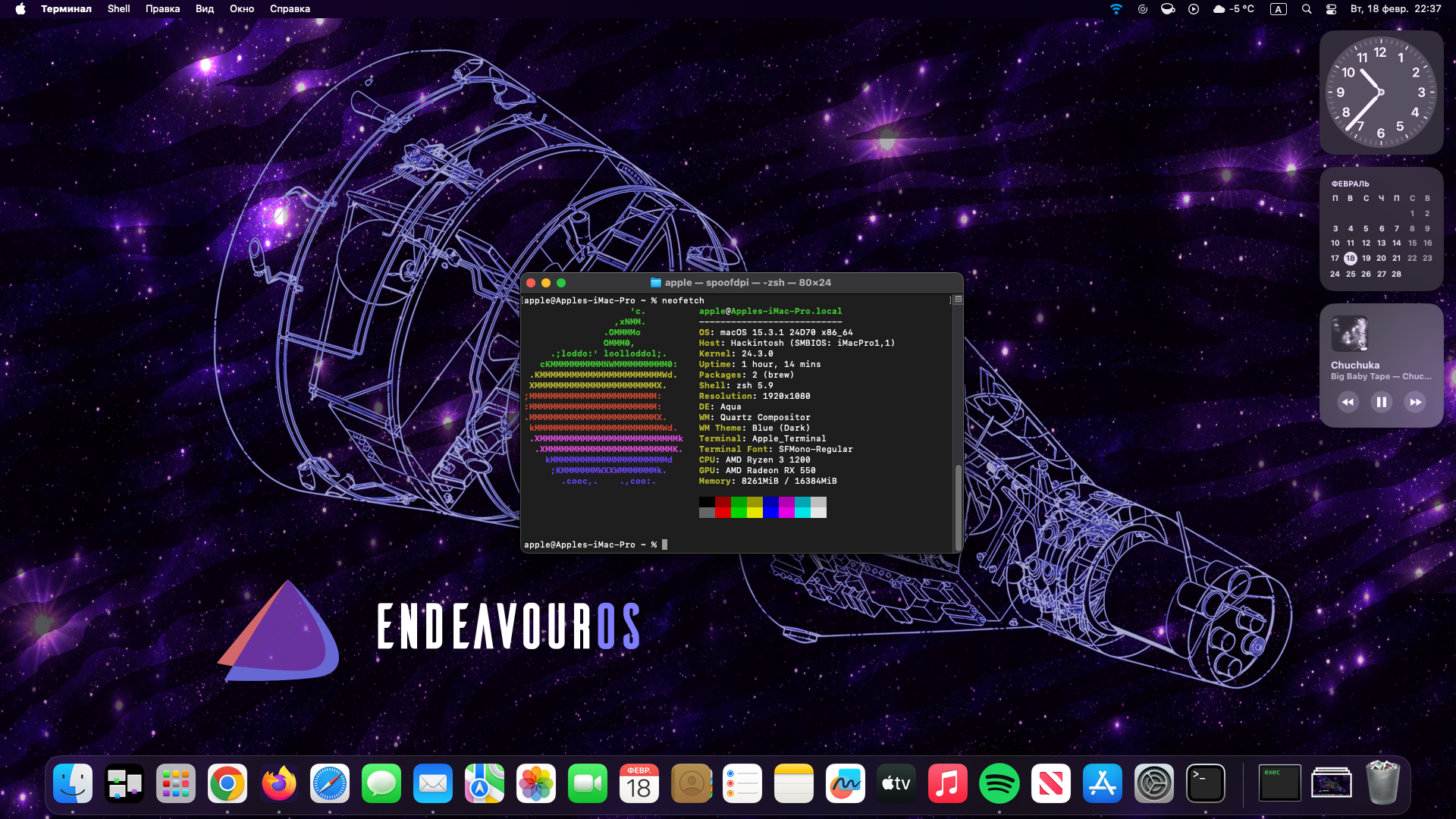The height and width of the screenshot is (819, 1456).
Task: Click the terminal split pane button
Action: 959,300
